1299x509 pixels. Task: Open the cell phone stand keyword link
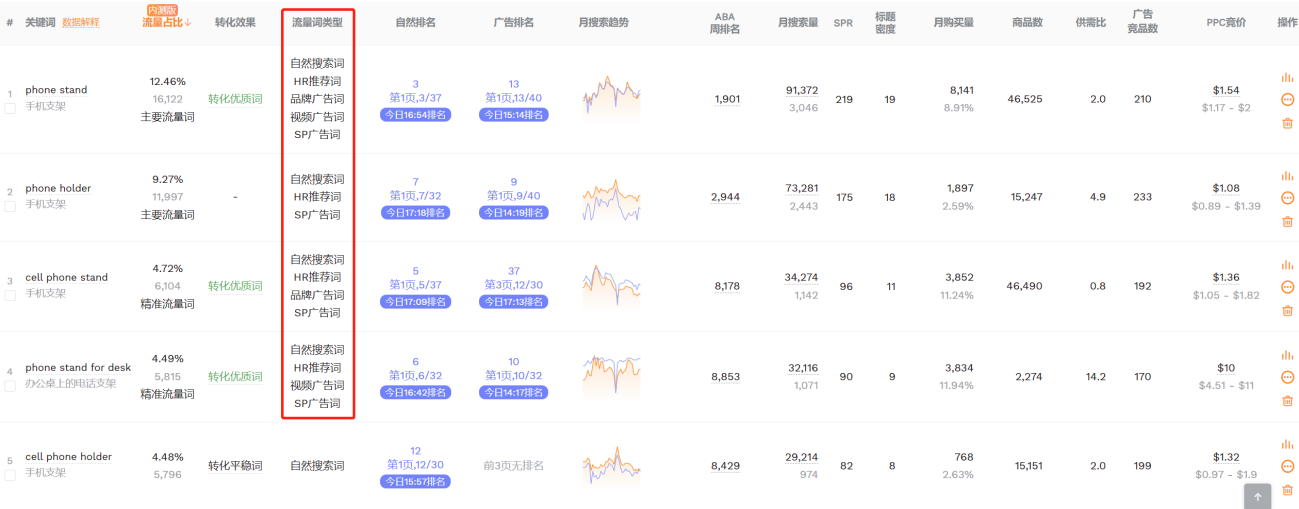66,277
